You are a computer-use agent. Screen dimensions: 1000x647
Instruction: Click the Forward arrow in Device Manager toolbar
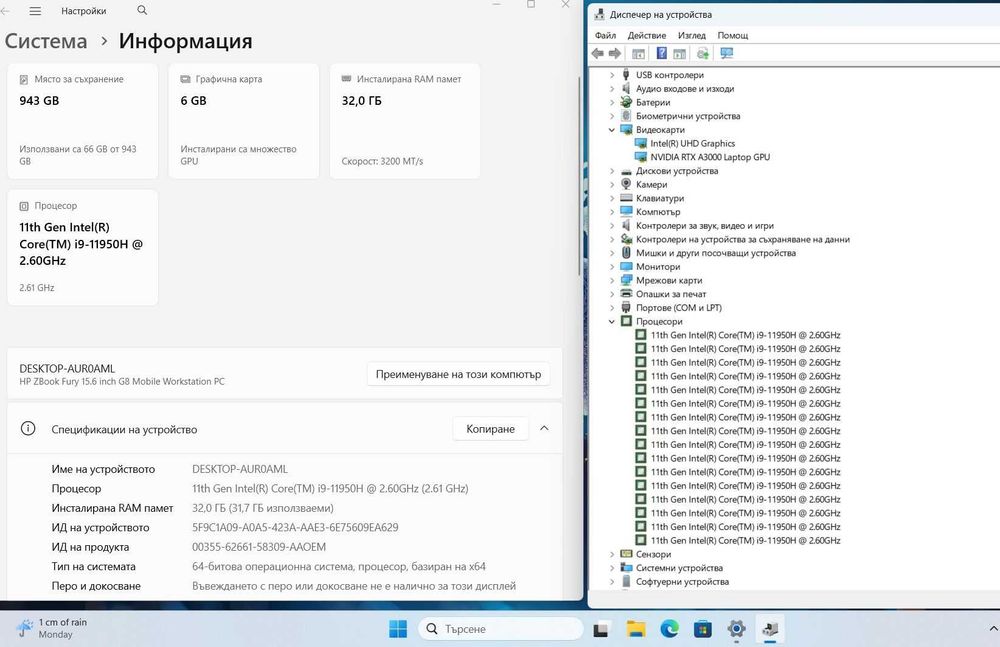[x=615, y=54]
